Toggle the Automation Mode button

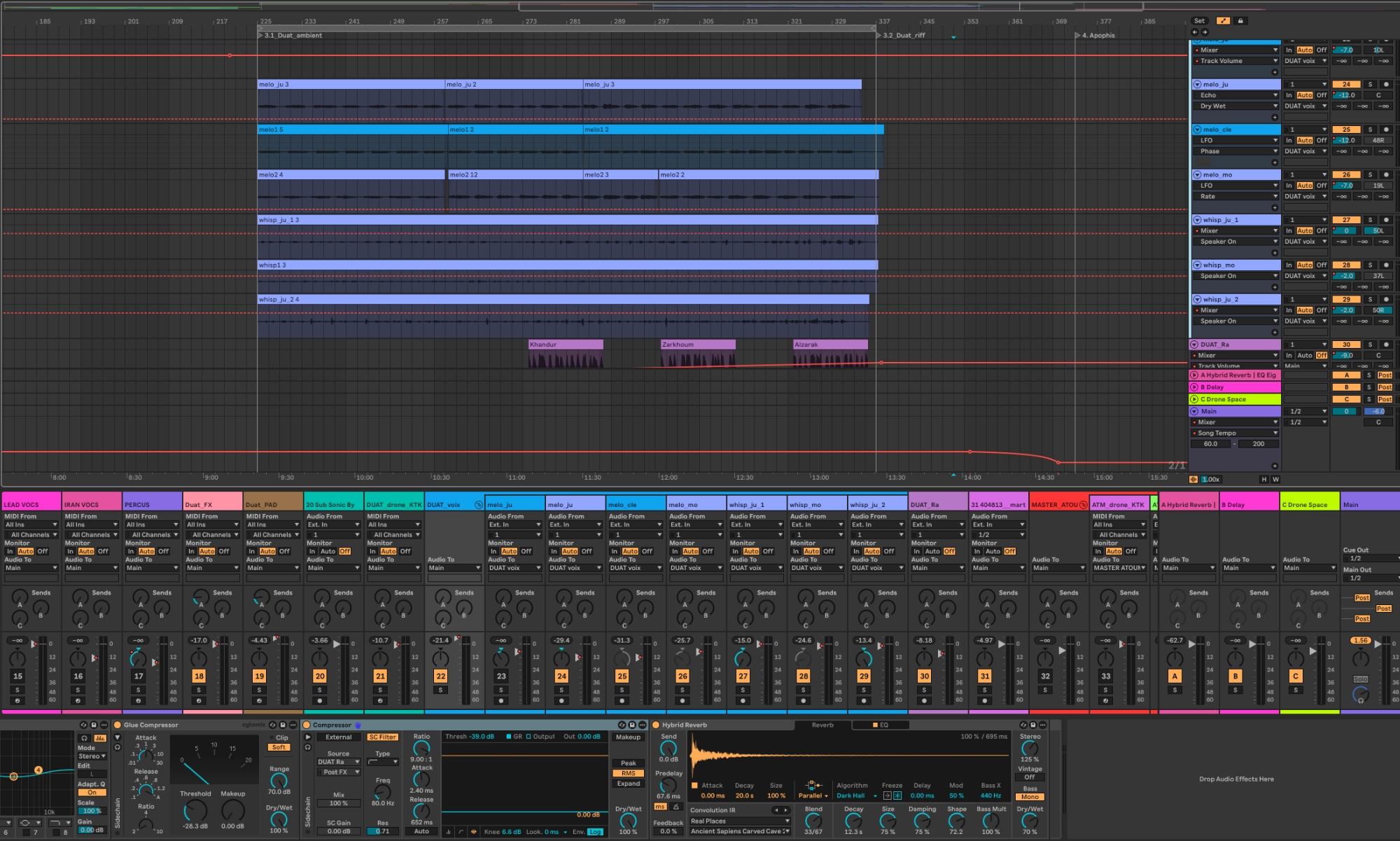(x=1223, y=21)
